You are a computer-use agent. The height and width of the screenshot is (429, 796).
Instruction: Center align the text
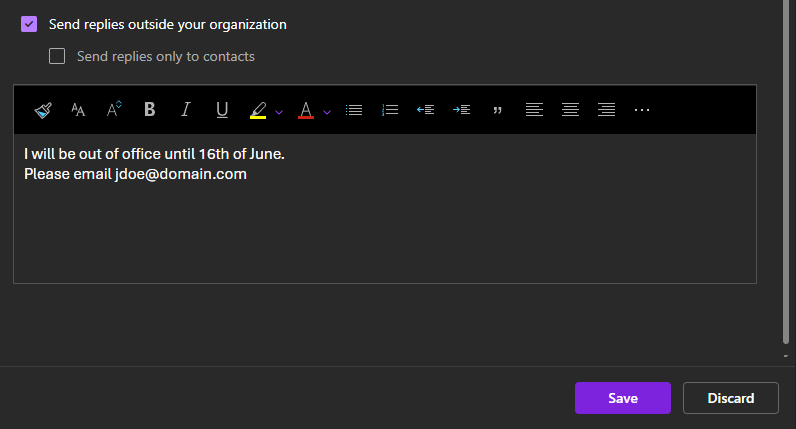point(570,110)
